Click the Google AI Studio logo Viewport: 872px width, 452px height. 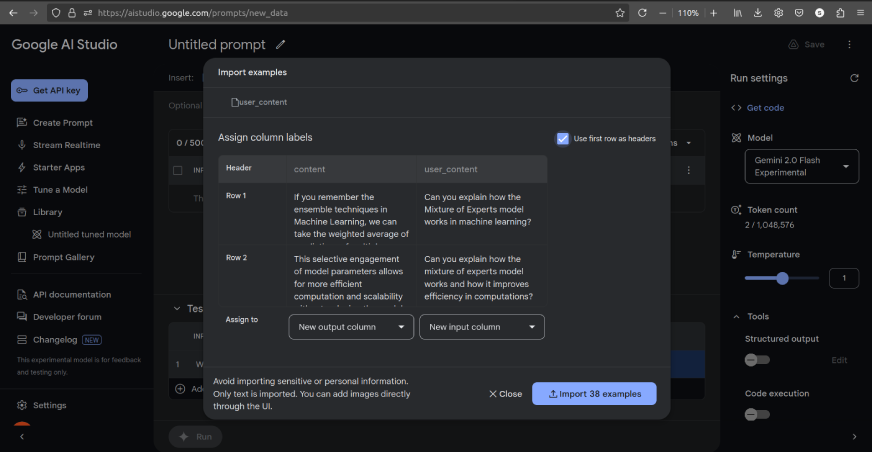click(65, 44)
